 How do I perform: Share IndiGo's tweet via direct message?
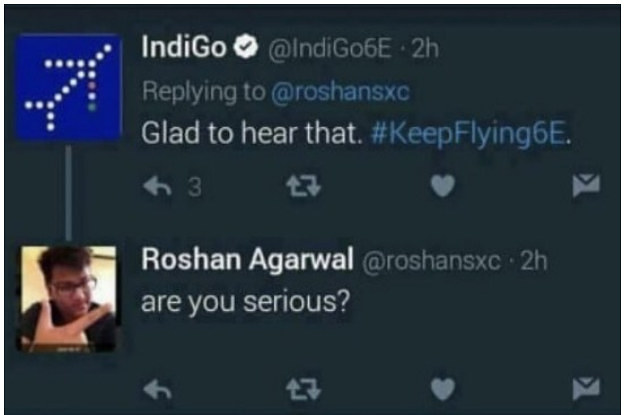click(x=586, y=185)
